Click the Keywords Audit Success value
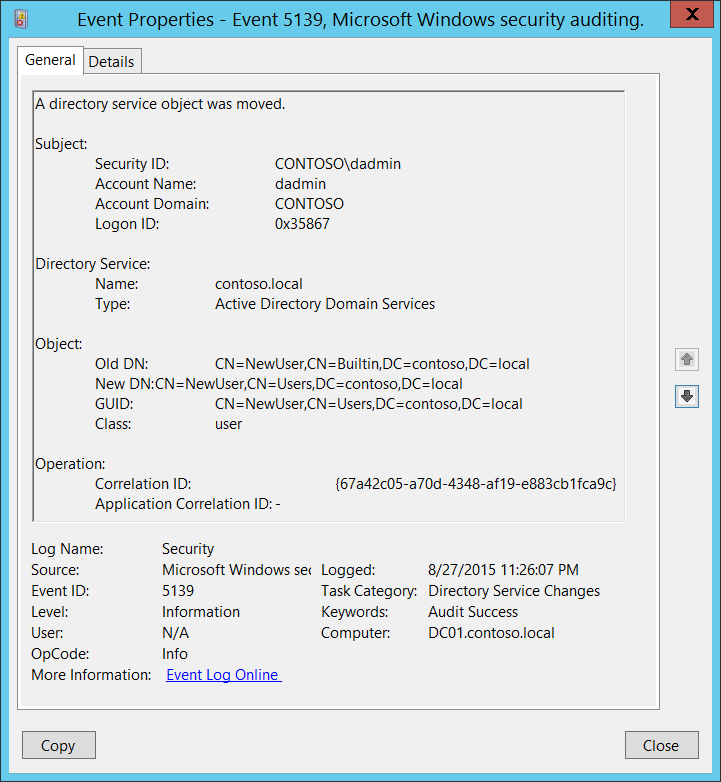Screen dimensions: 721x782 [x=473, y=612]
